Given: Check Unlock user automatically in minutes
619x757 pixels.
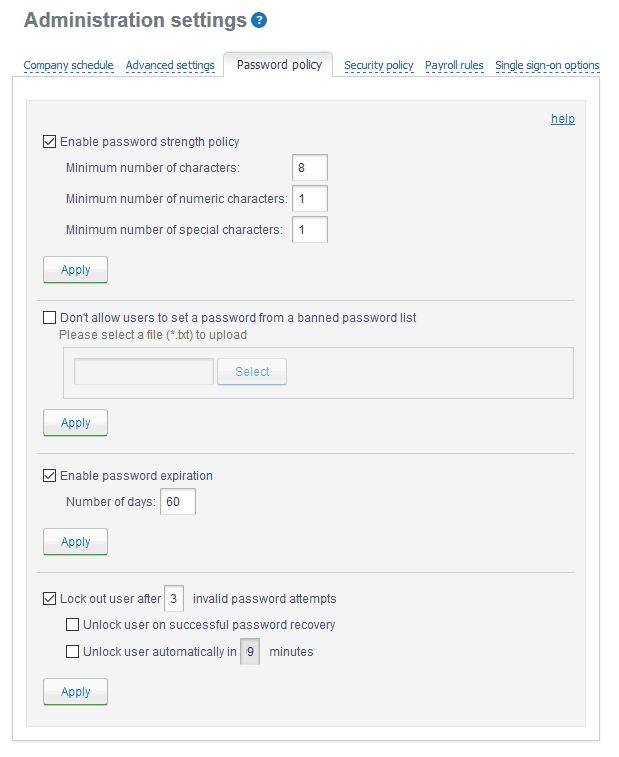Looking at the screenshot, I should pos(72,652).
